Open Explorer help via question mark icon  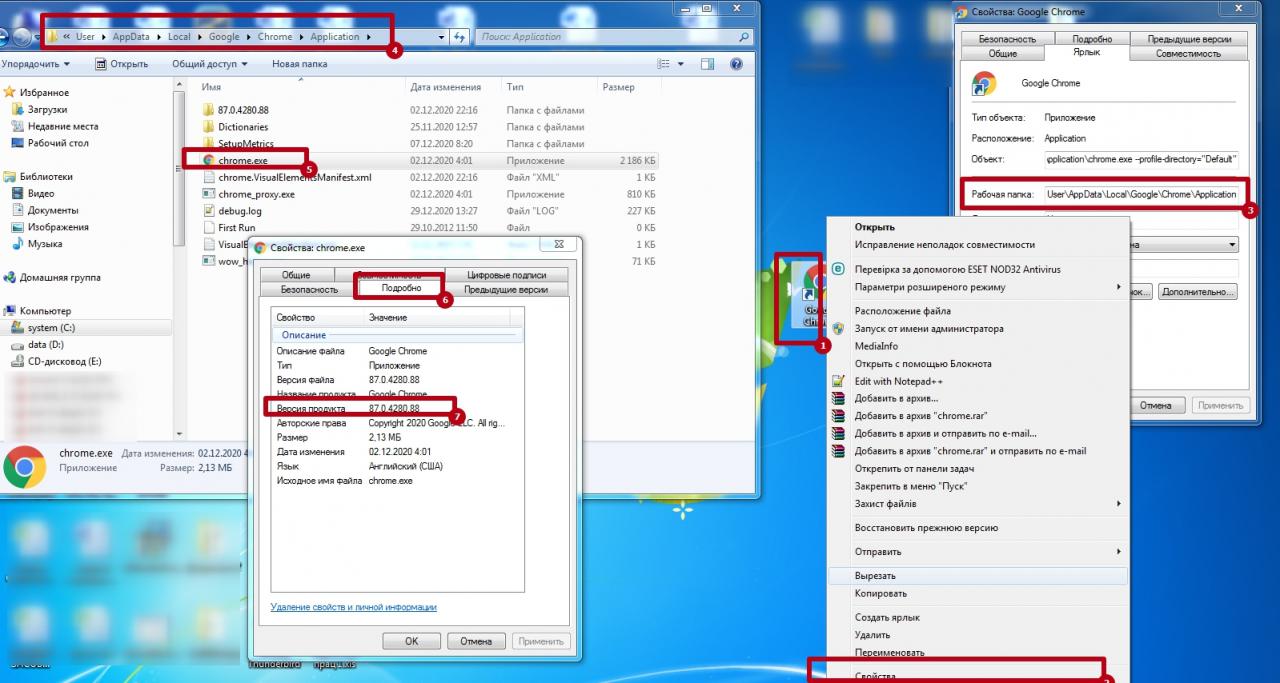tap(736, 64)
